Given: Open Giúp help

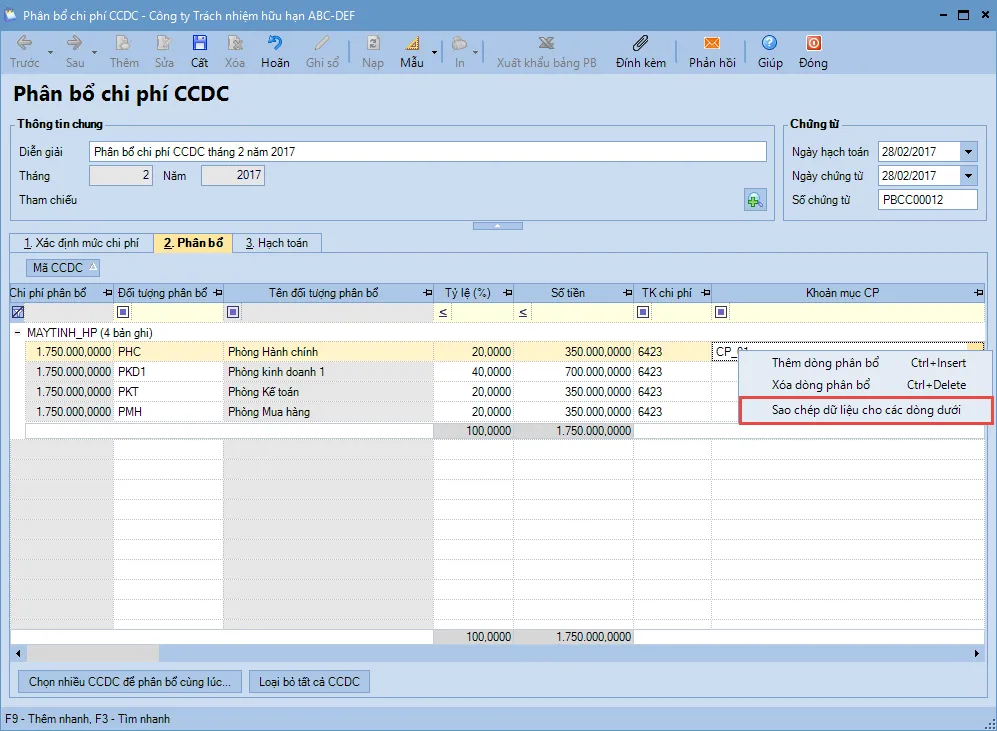Looking at the screenshot, I should pos(769,44).
